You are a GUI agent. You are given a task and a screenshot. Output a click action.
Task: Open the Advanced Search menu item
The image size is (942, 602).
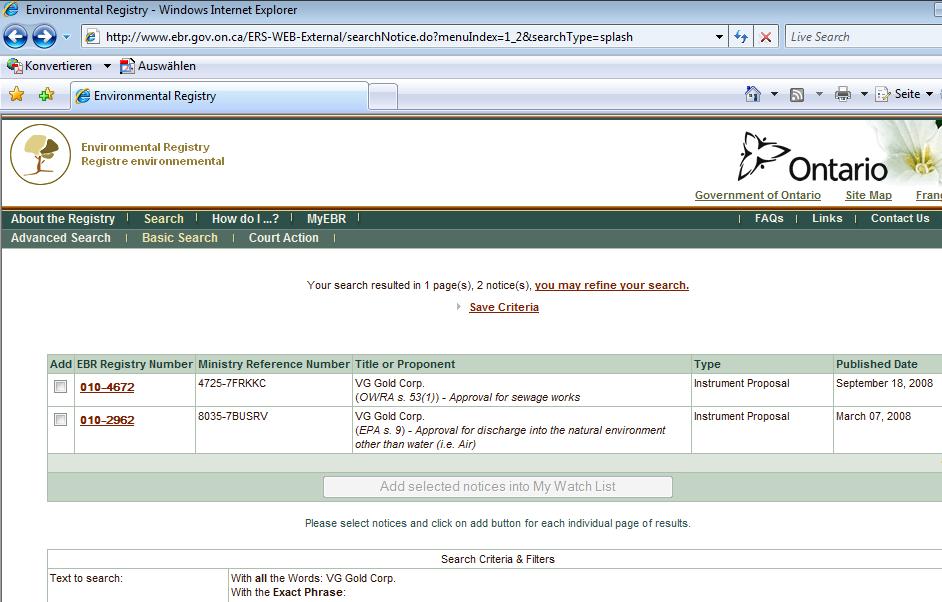point(61,238)
